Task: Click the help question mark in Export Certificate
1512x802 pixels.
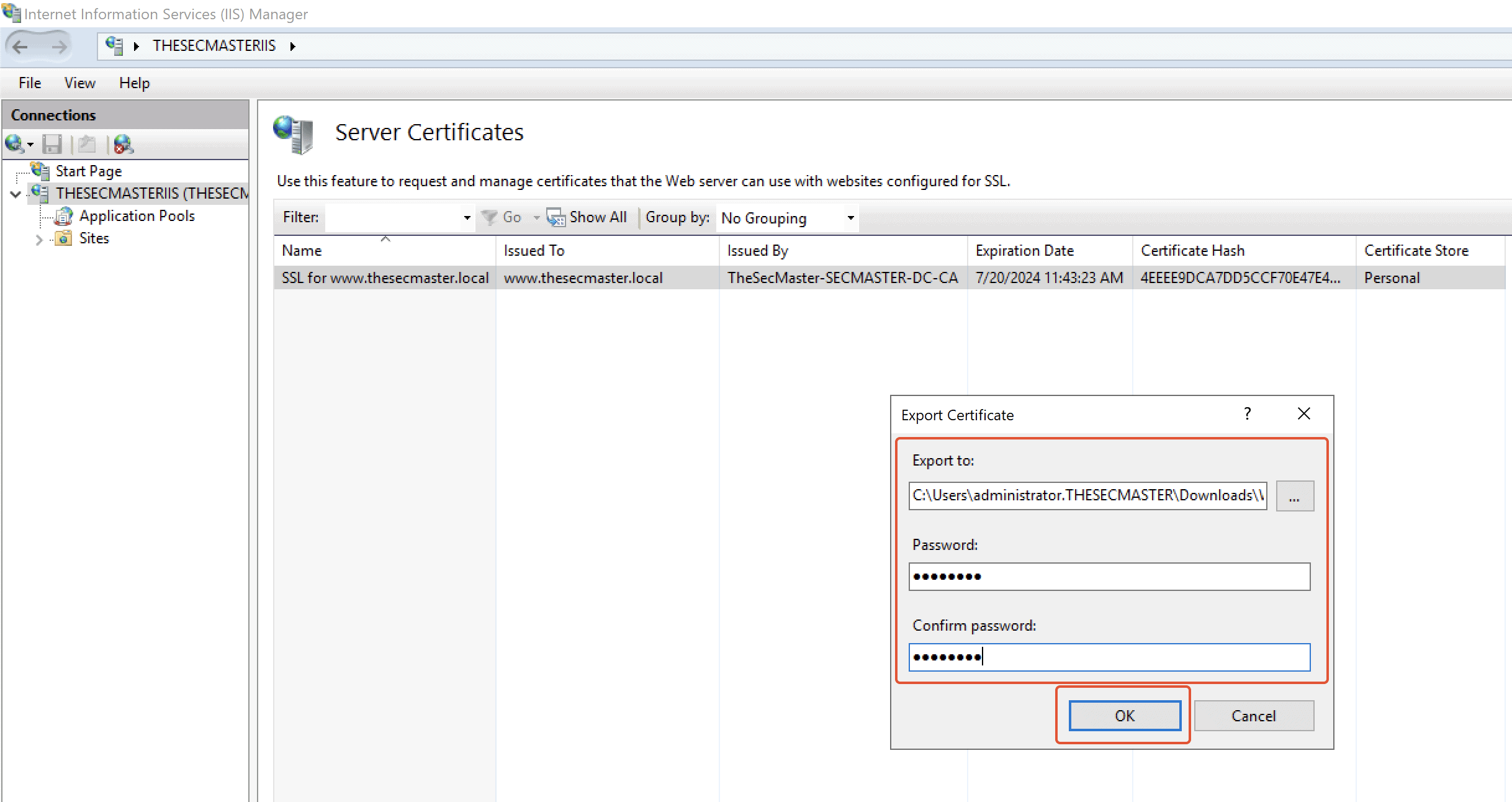Action: 1247,414
